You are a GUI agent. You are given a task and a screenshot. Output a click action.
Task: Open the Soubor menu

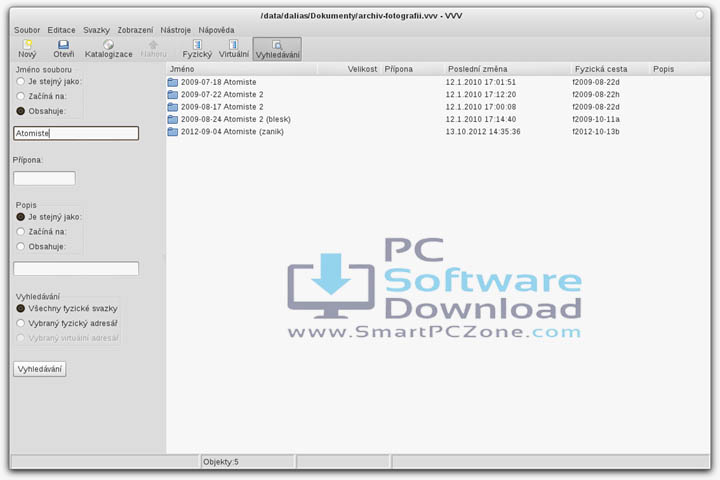click(x=27, y=30)
